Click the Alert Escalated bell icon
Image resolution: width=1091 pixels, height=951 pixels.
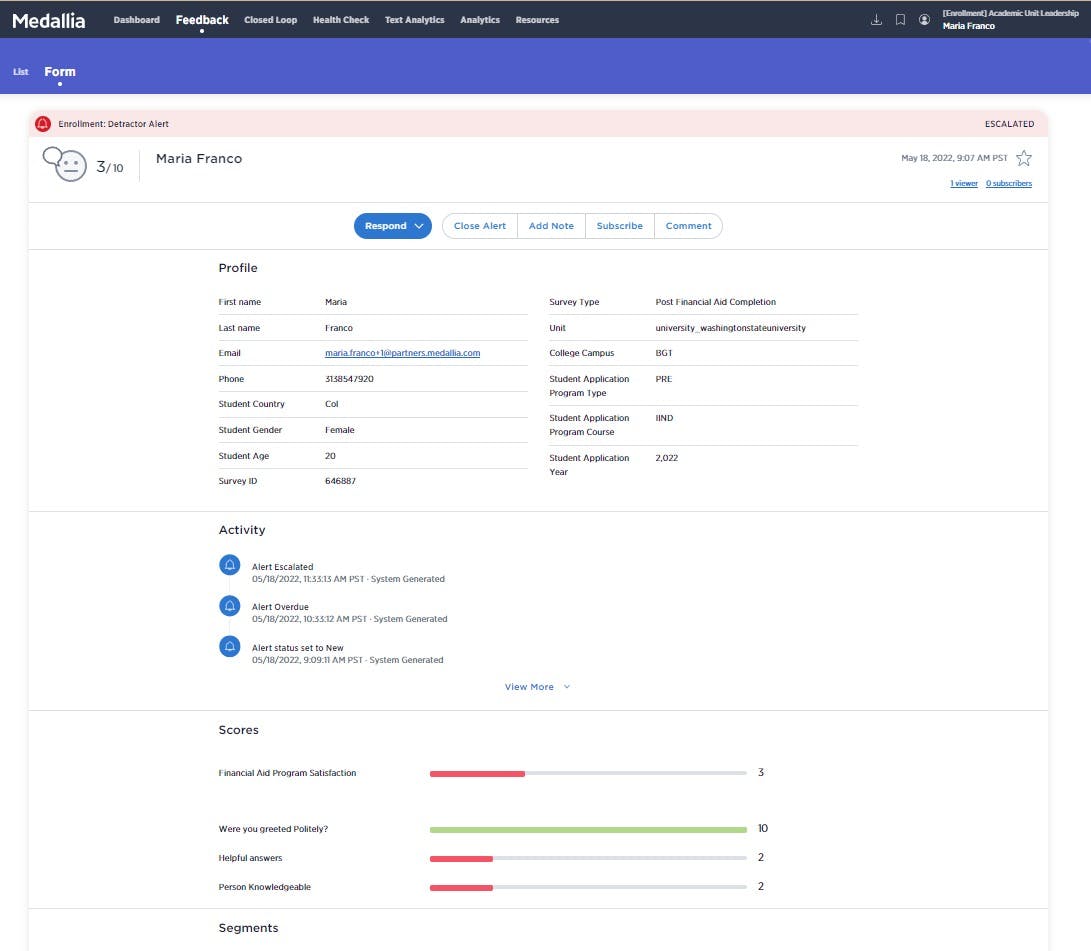point(230,565)
